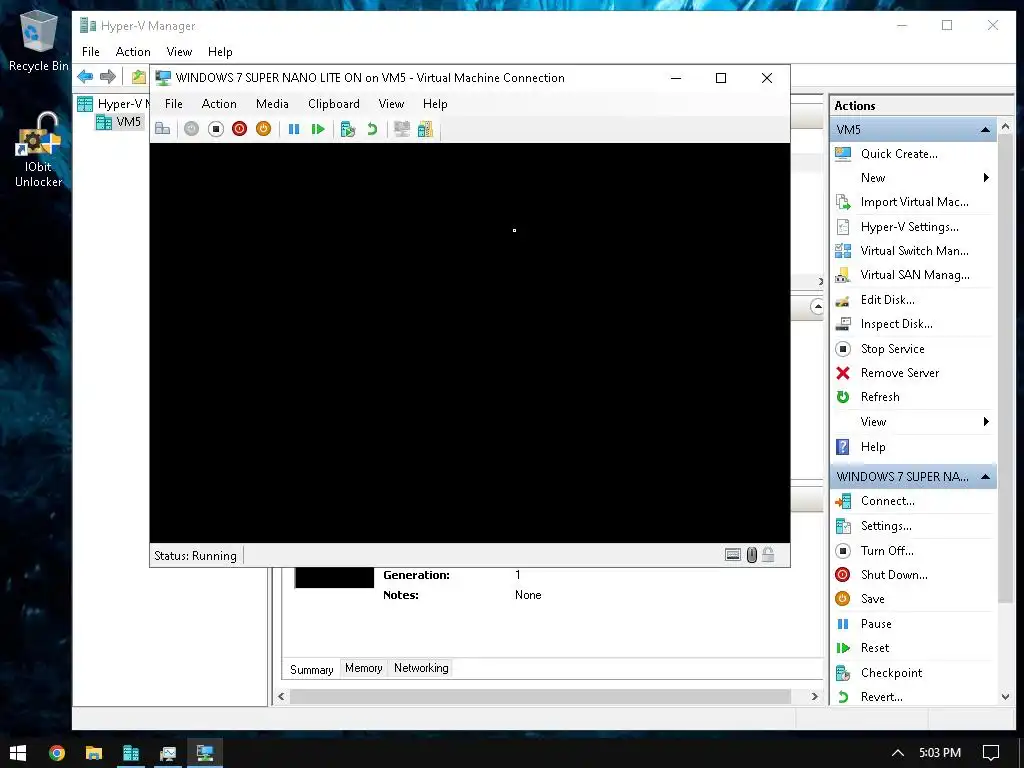Click Save in Actions pane
Image resolution: width=1024 pixels, height=768 pixels.
[x=872, y=599]
